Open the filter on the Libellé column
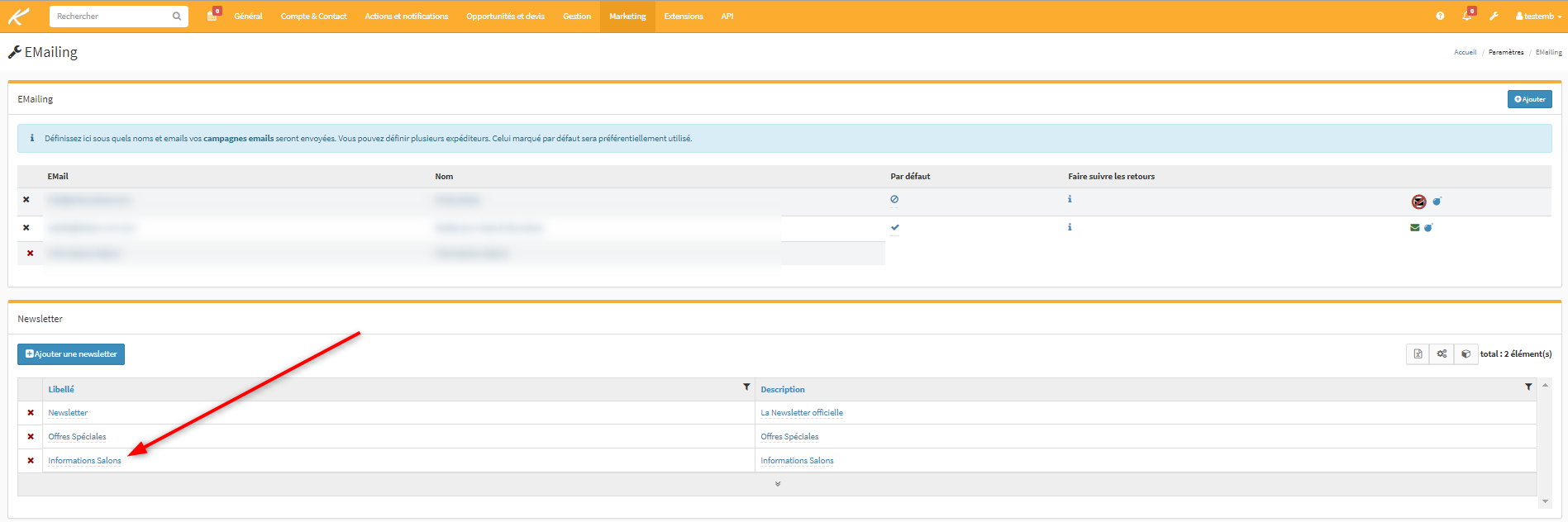 coord(746,387)
